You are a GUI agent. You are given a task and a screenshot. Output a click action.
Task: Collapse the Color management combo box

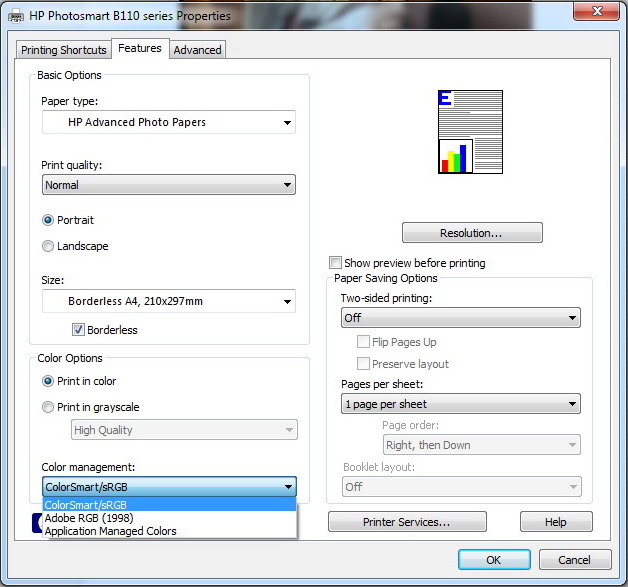(x=169, y=486)
